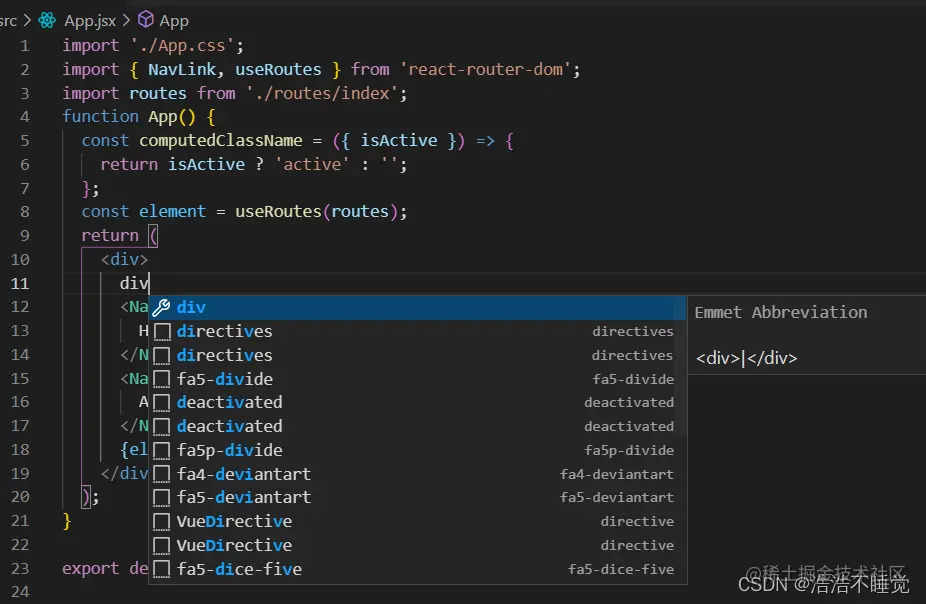Open the src folder breadcrumb
926x604 pixels.
coord(8,21)
